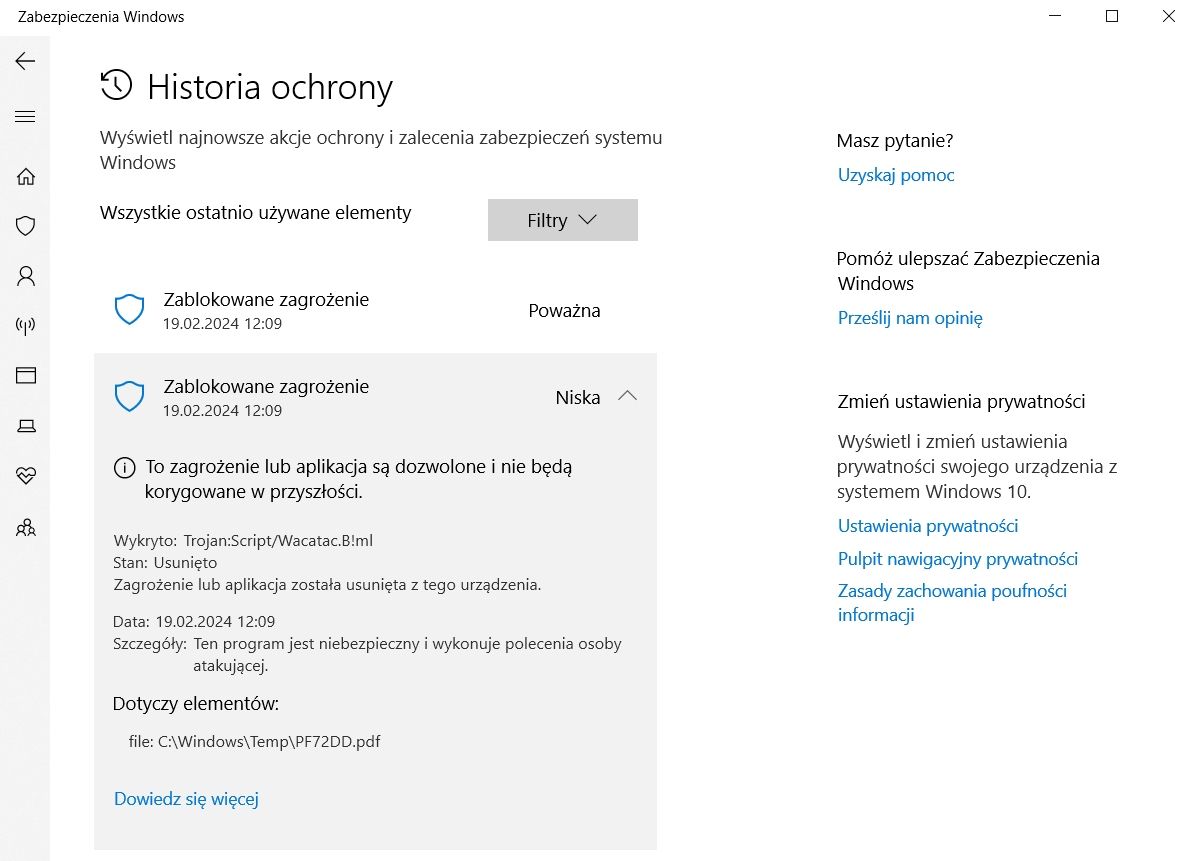
Task: Go to the Home sidebar icon
Action: [26, 177]
